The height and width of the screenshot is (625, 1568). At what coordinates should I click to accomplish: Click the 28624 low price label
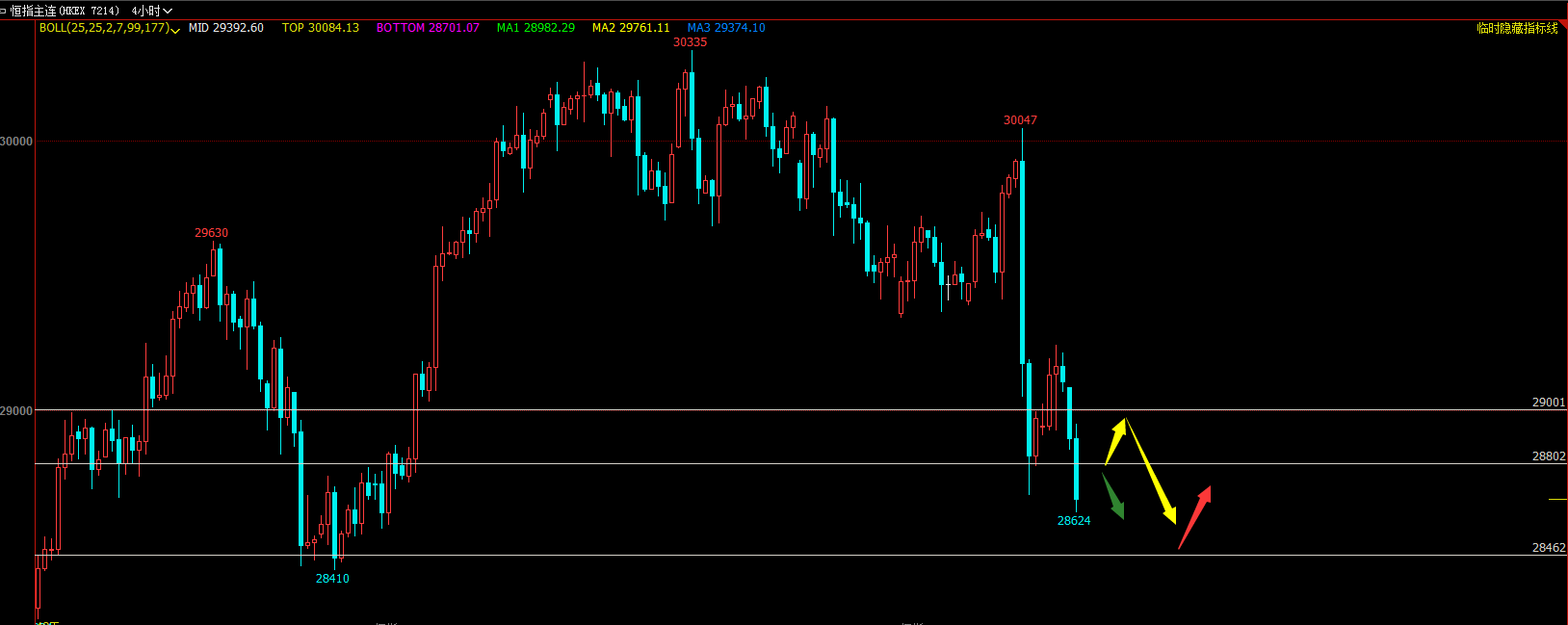point(1074,521)
